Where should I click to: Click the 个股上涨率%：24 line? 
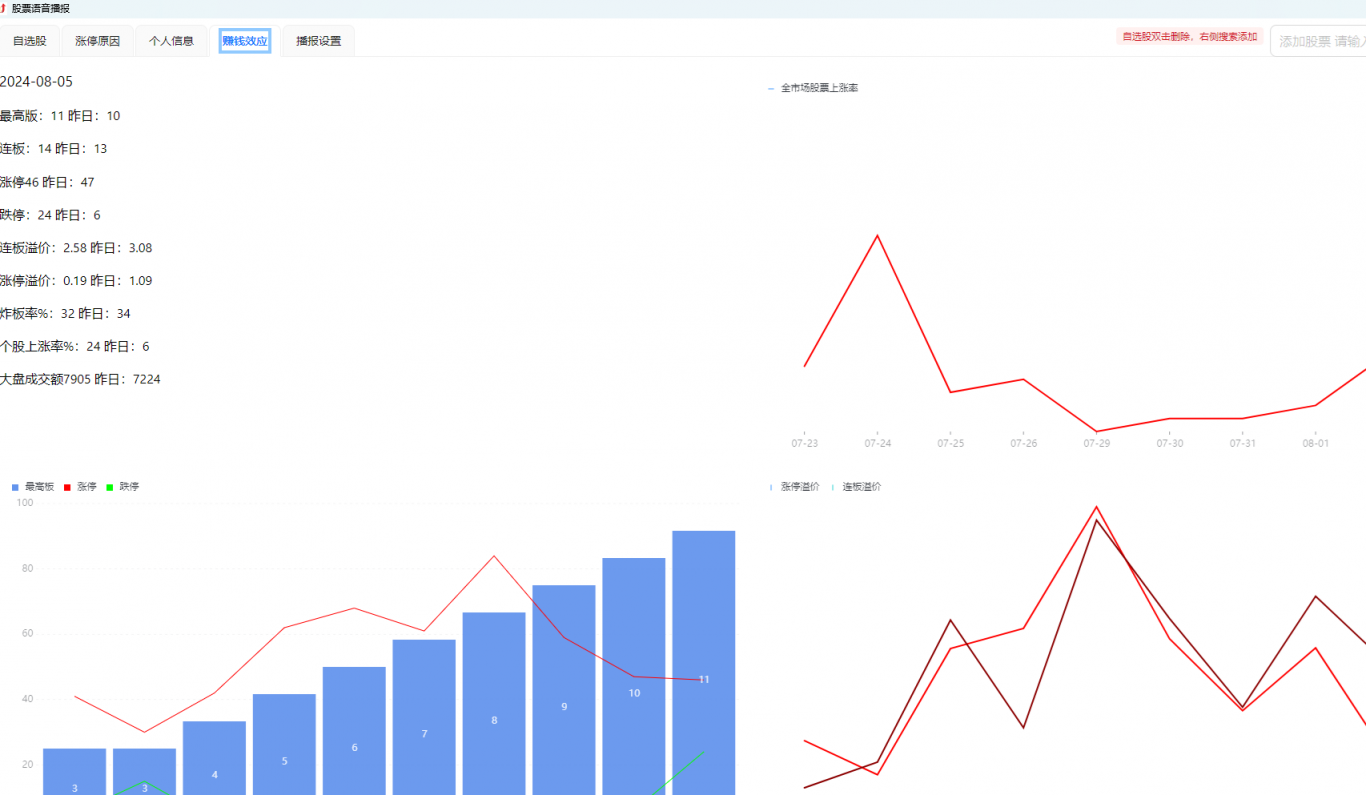pyautogui.click(x=75, y=347)
